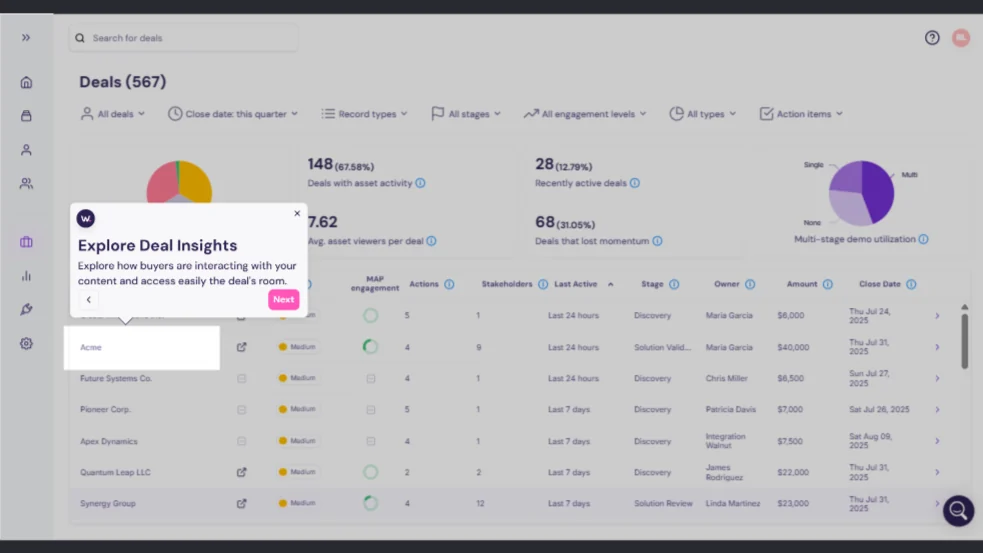Open the bar chart analytics sidebar icon
Viewport: 983px width, 553px height.
26,276
